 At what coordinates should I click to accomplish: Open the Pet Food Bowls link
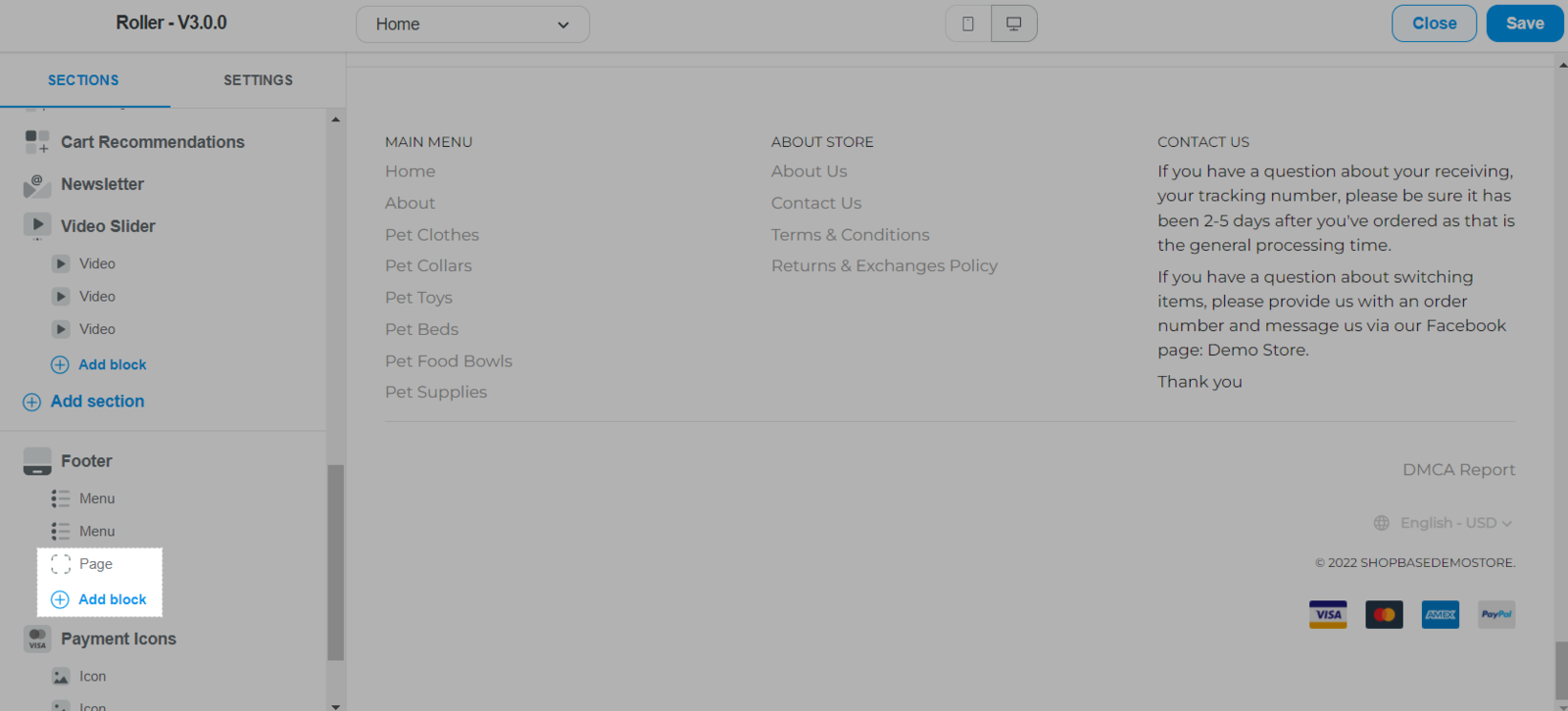click(x=449, y=361)
